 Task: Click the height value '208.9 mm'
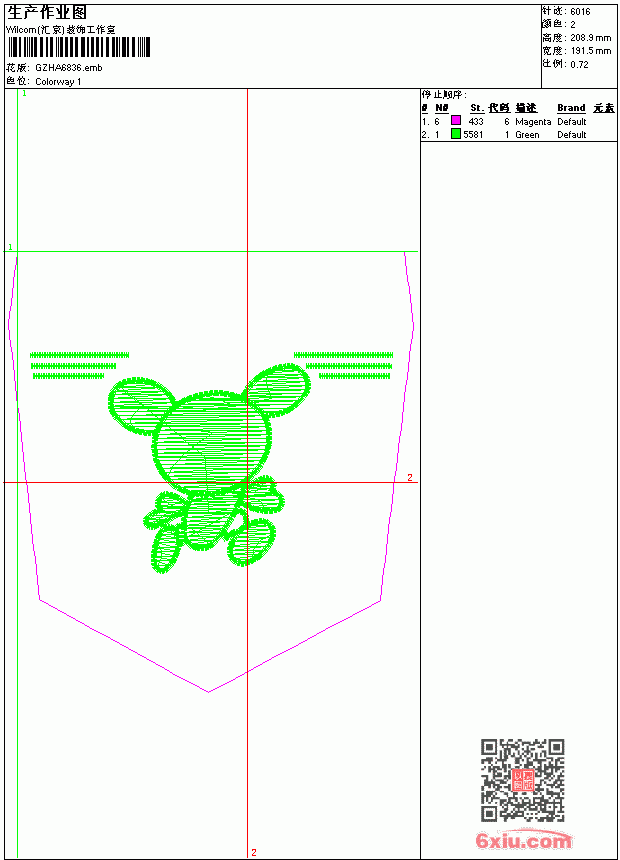(x=590, y=38)
